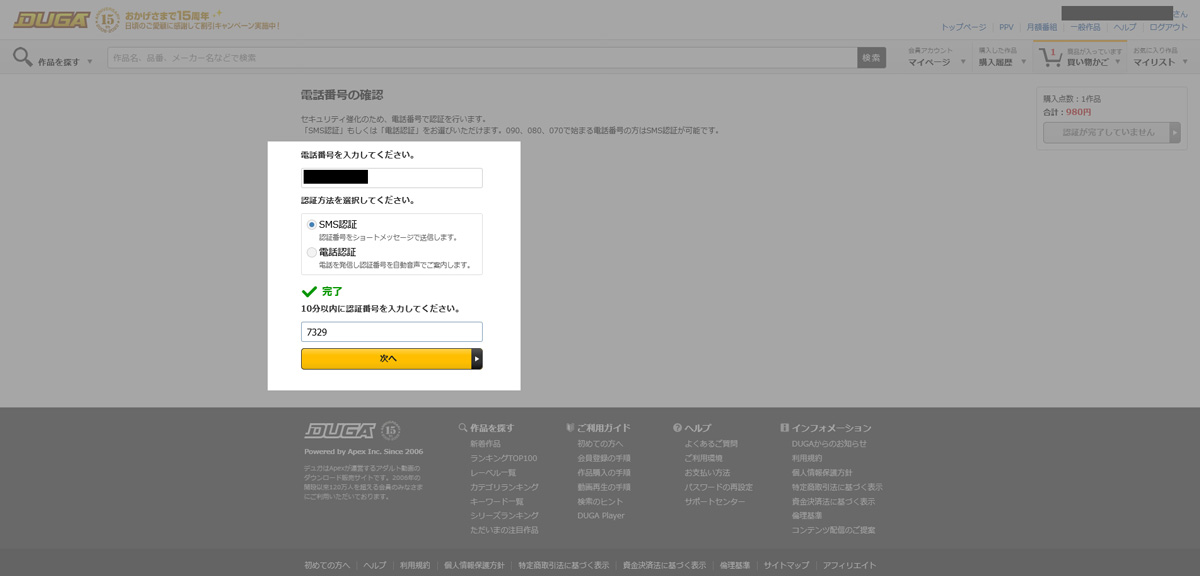The height and width of the screenshot is (576, 1200).
Task: Click the shopping cart icon
Action: pos(1050,58)
